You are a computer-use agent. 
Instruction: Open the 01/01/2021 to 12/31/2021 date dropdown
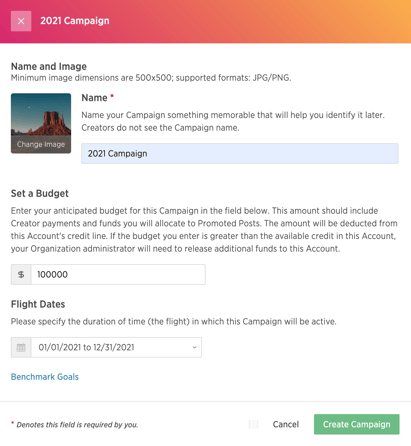coord(116,348)
